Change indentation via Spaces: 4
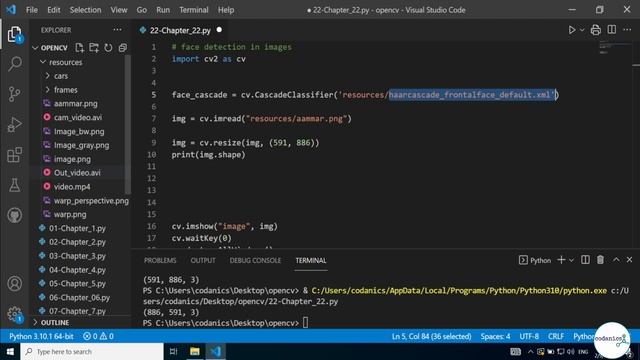640x360 pixels. click(x=495, y=336)
